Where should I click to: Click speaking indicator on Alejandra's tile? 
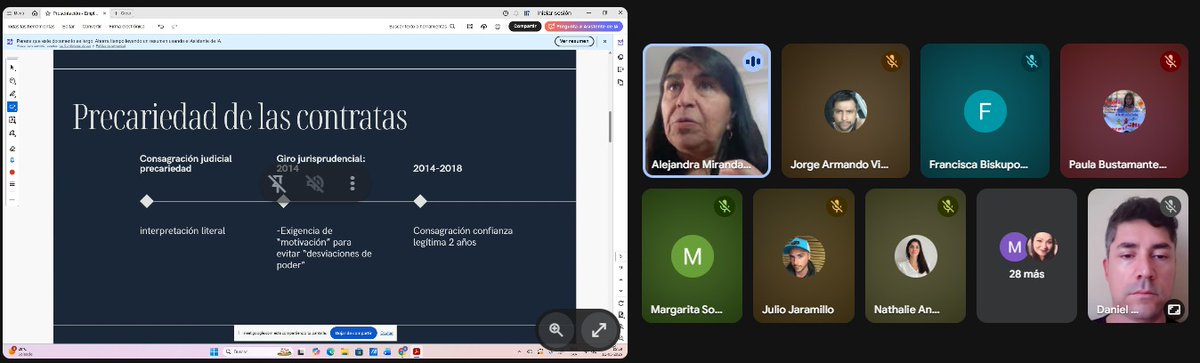tap(753, 61)
